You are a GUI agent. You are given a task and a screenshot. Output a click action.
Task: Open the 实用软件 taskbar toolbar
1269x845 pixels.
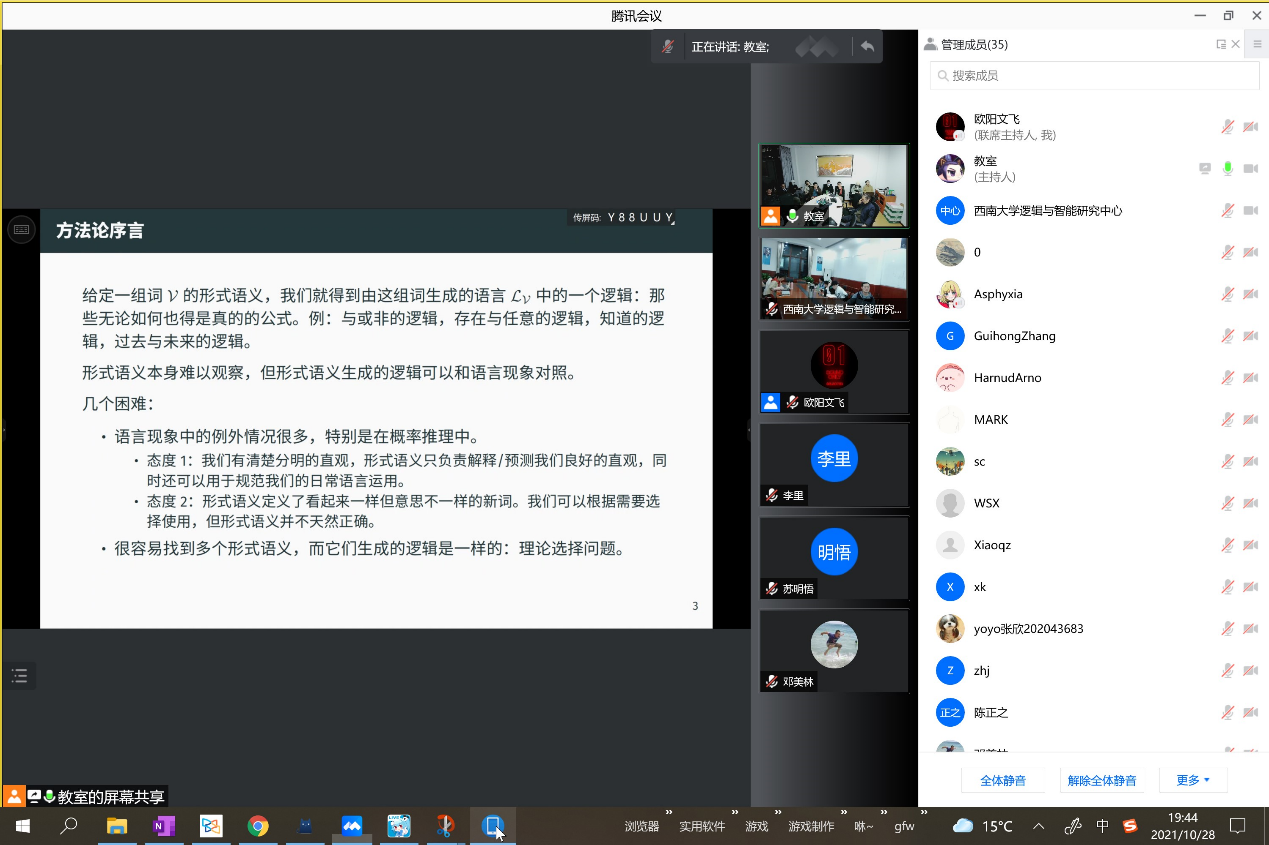pos(702,827)
